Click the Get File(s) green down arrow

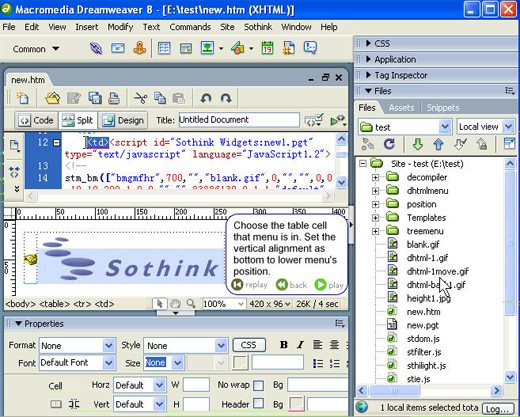(417, 144)
